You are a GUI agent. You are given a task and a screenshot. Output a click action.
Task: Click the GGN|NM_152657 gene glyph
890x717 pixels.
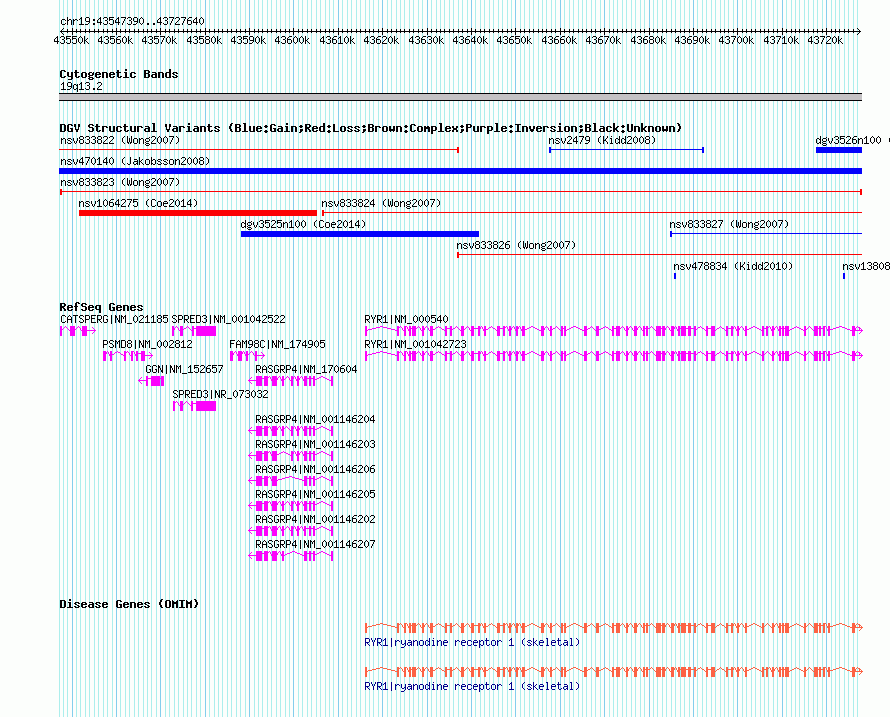point(152,381)
